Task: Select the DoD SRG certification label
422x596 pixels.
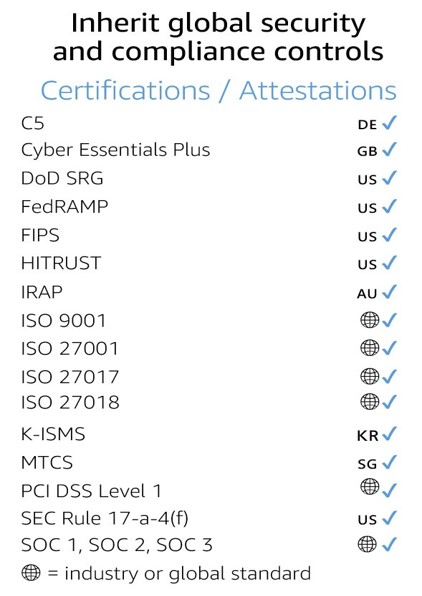Action: 62,178
